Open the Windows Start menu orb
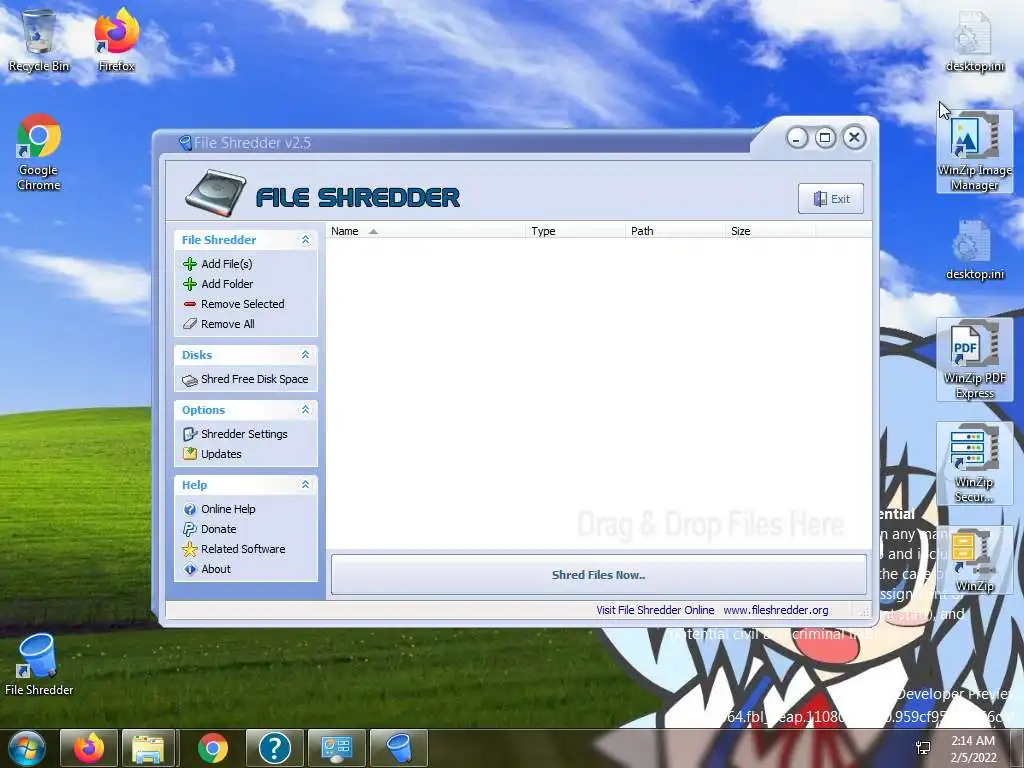1024x768 pixels. [x=26, y=748]
